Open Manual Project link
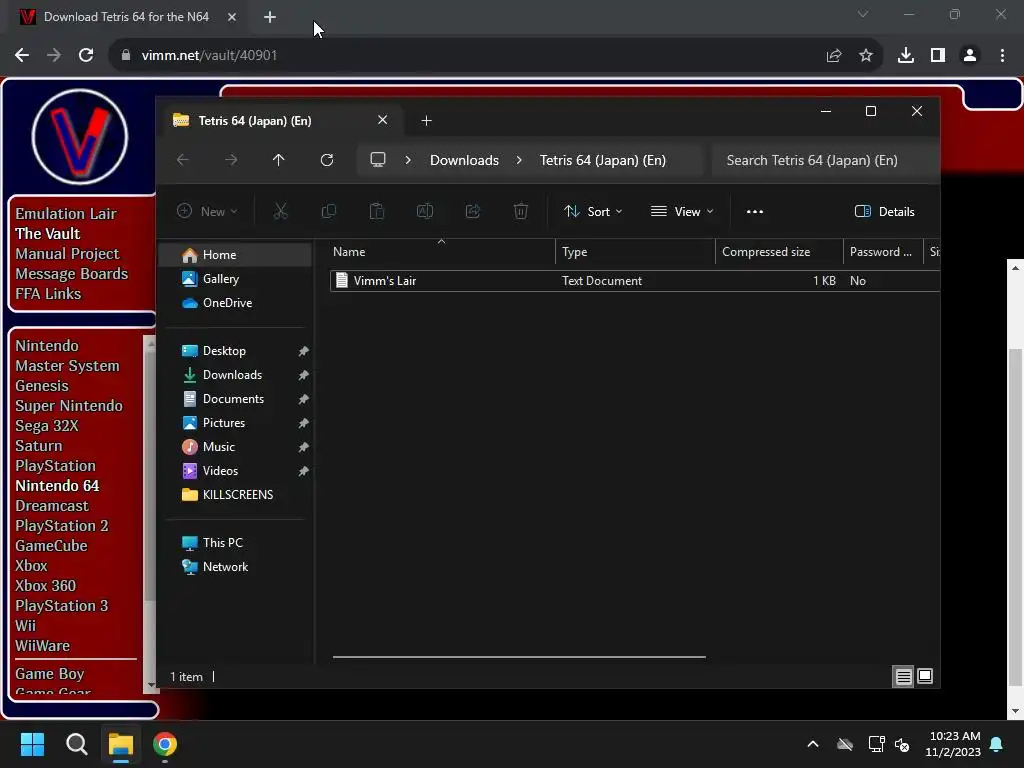1024x768 pixels. click(67, 253)
